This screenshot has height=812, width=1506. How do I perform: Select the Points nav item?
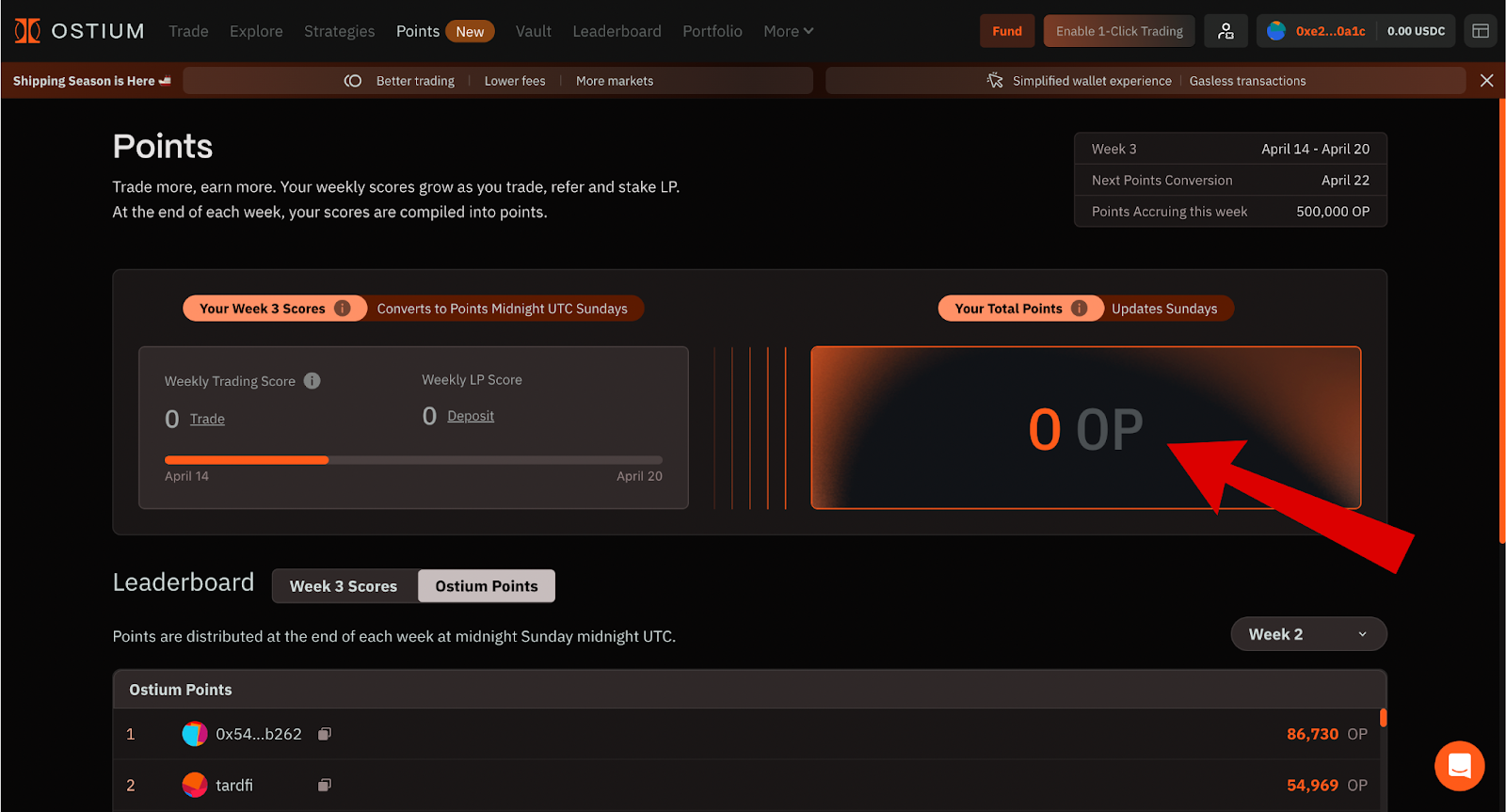click(418, 31)
